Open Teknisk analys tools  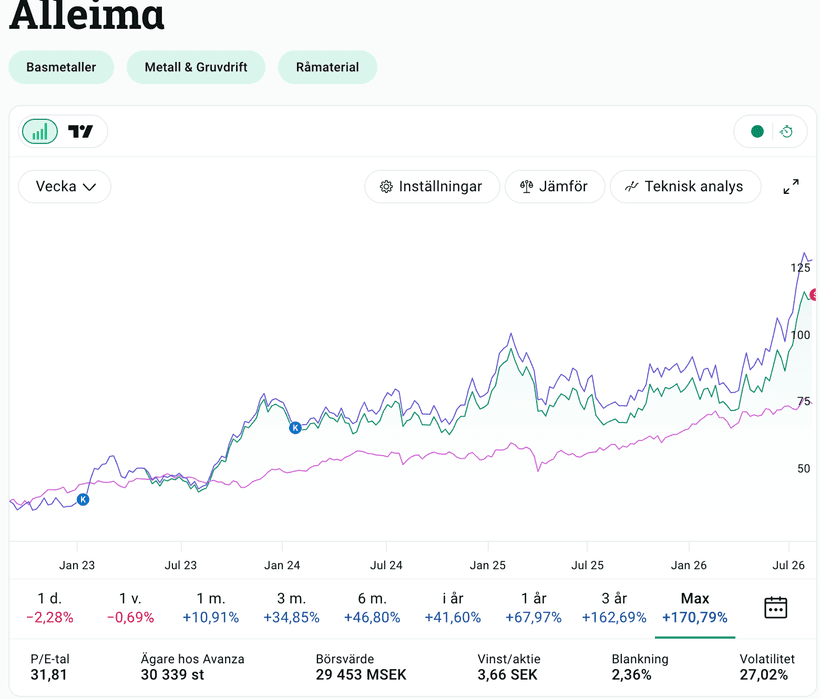click(685, 187)
